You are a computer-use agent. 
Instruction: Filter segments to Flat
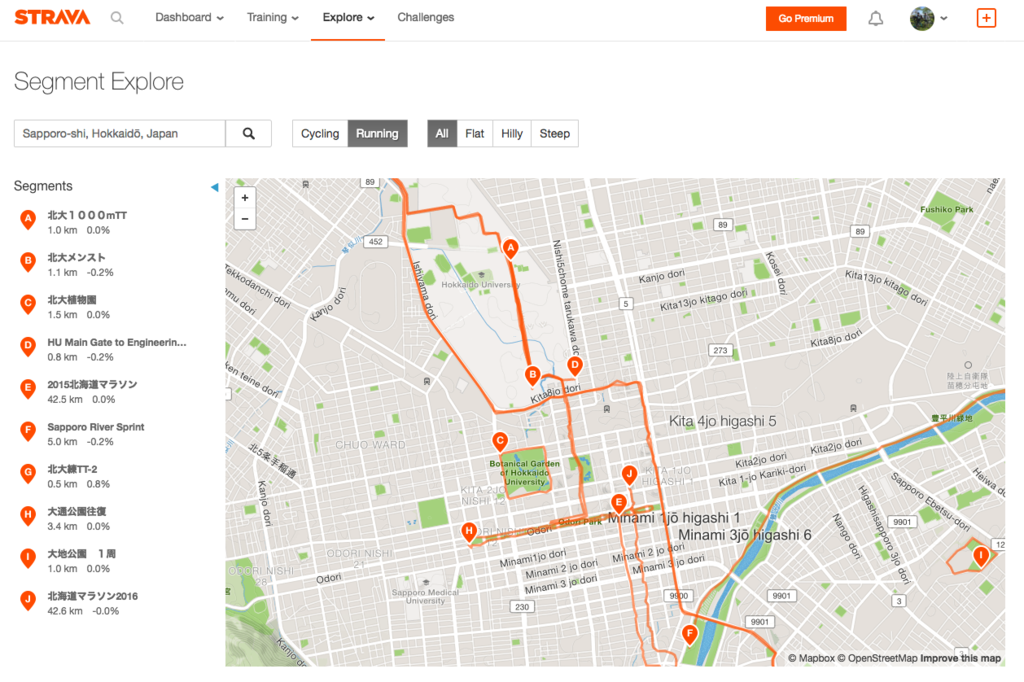475,133
